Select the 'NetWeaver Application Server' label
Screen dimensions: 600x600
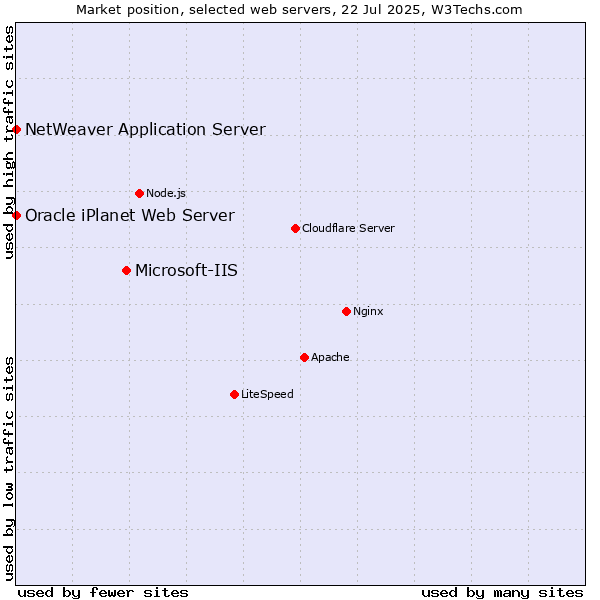[145, 129]
